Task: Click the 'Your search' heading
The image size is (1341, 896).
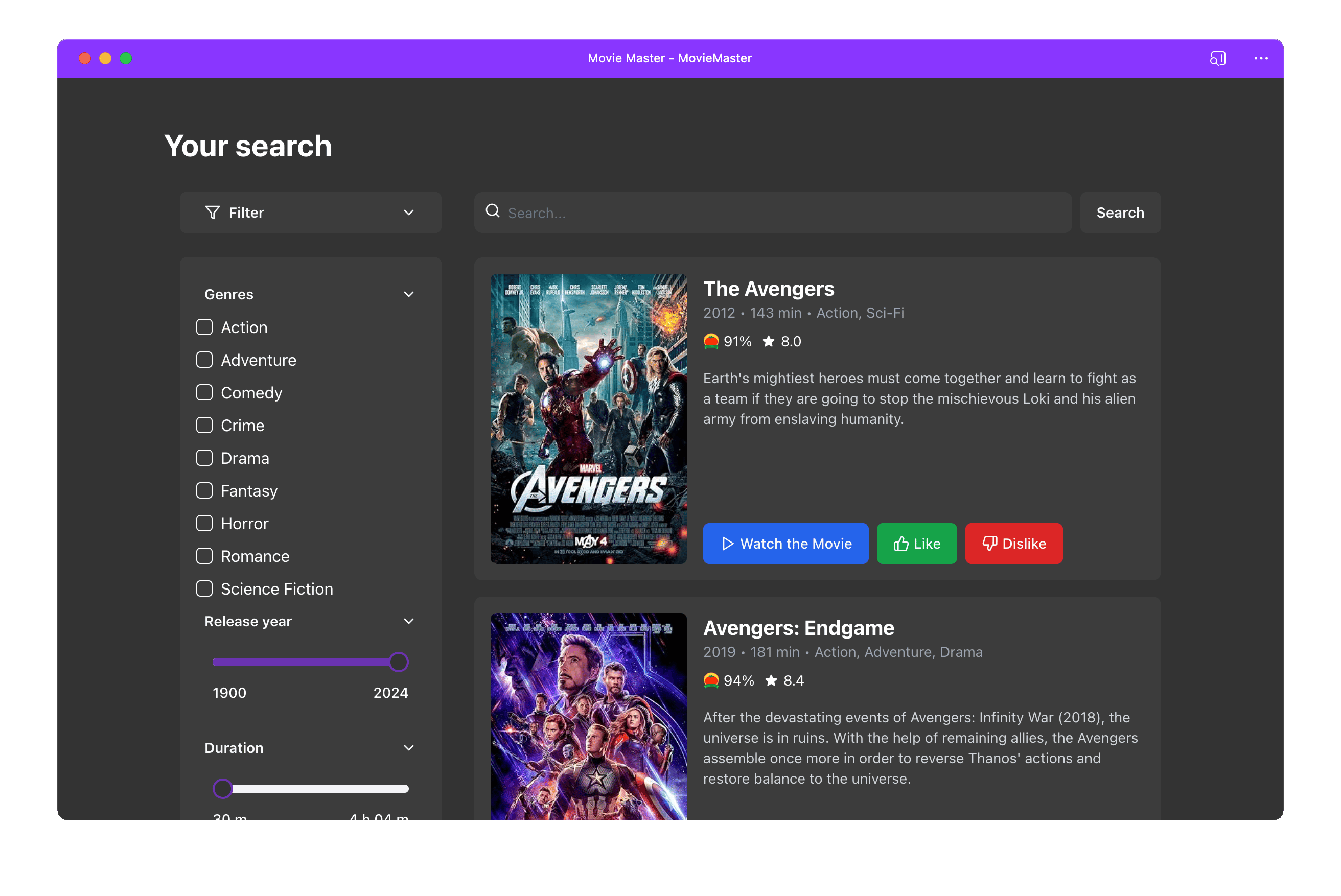Action: pyautogui.click(x=247, y=146)
